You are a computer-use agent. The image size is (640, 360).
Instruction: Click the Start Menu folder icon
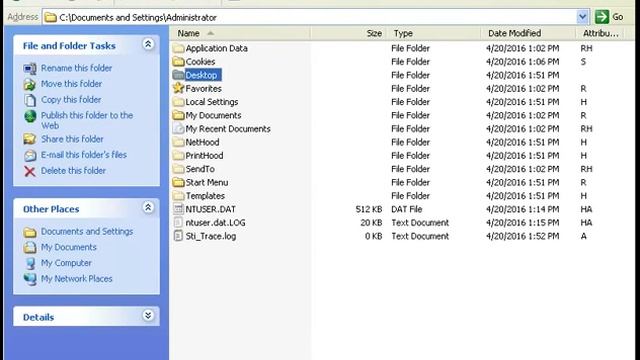point(178,182)
